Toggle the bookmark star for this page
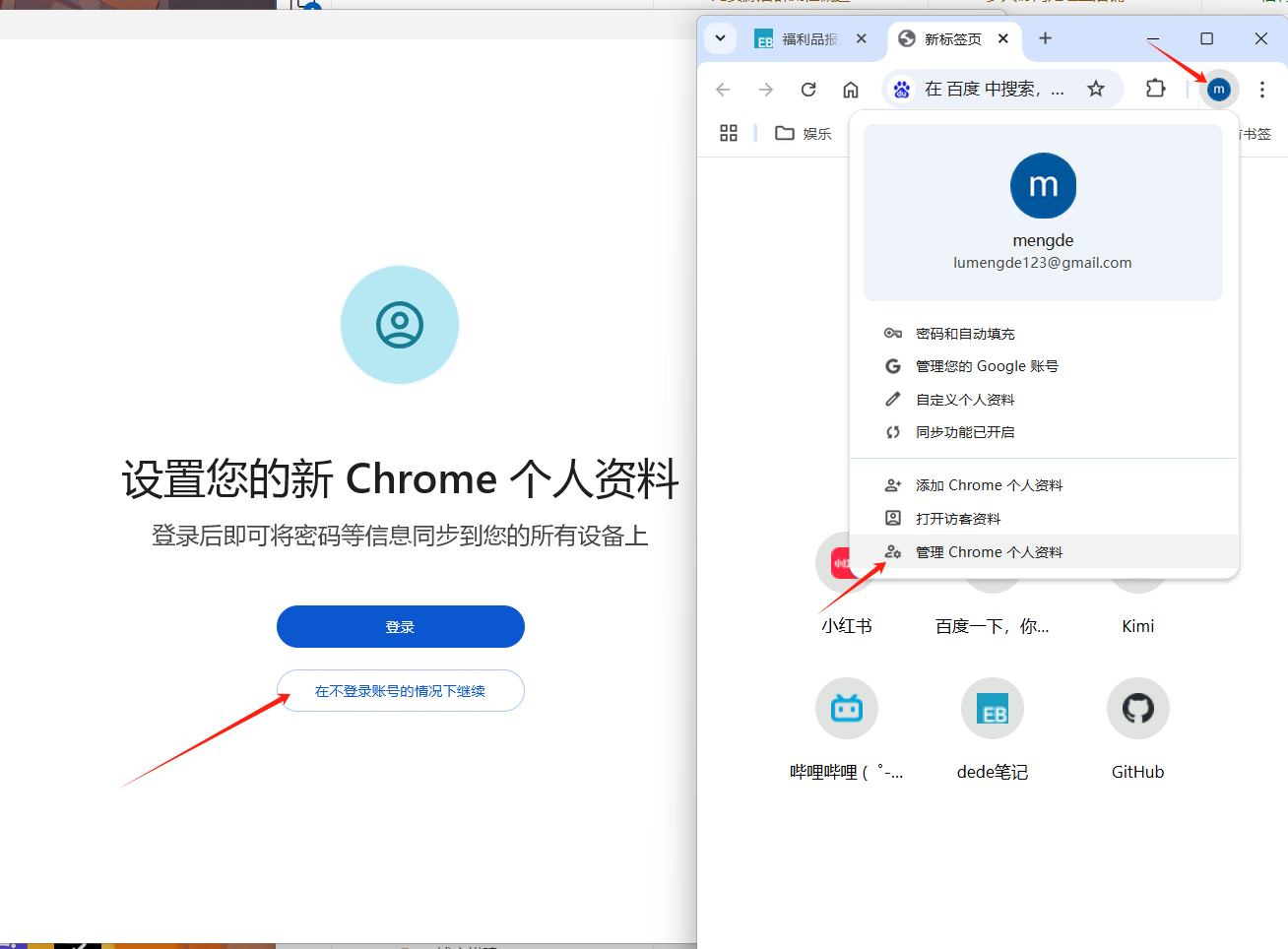1288x949 pixels. pyautogui.click(x=1096, y=89)
